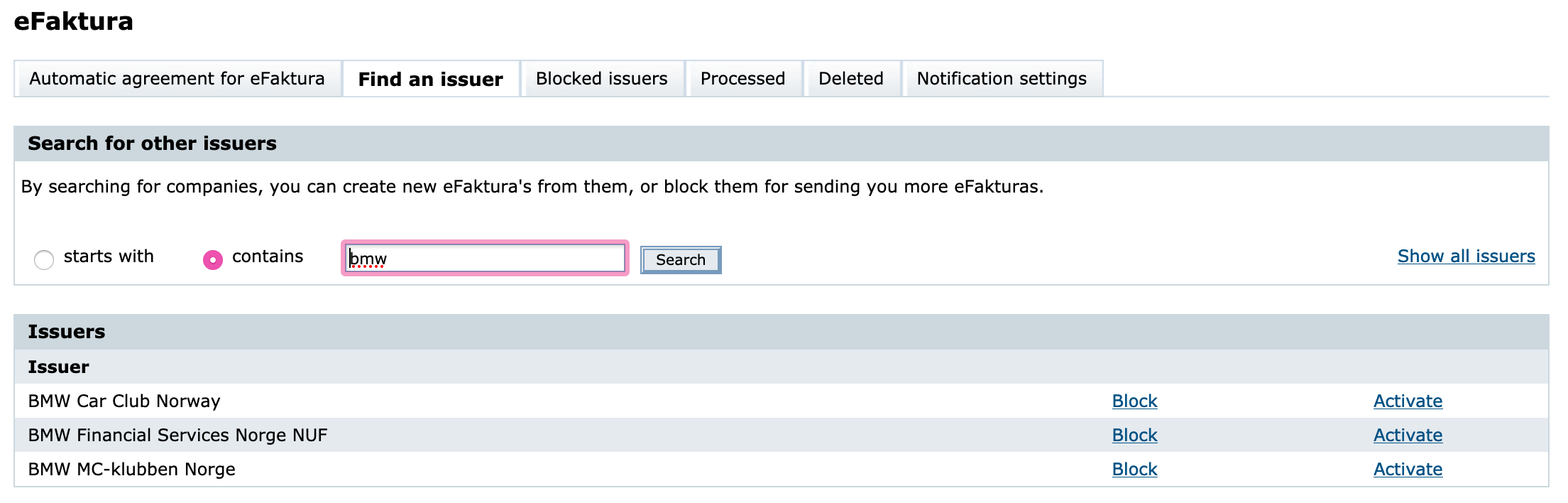Image resolution: width=1568 pixels, height=503 pixels.
Task: Select the "starts with" radio button
Action: pyautogui.click(x=44, y=260)
